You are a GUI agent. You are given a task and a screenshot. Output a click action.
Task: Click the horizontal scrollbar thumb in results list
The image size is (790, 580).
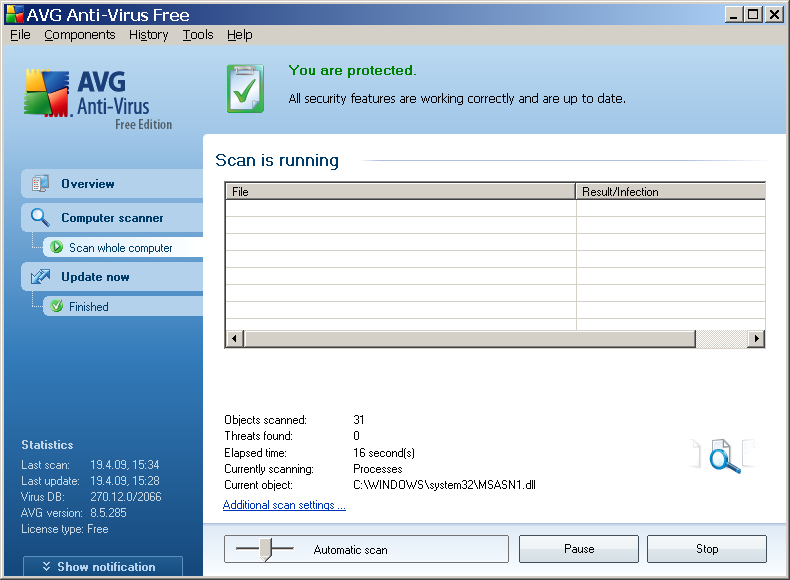470,339
